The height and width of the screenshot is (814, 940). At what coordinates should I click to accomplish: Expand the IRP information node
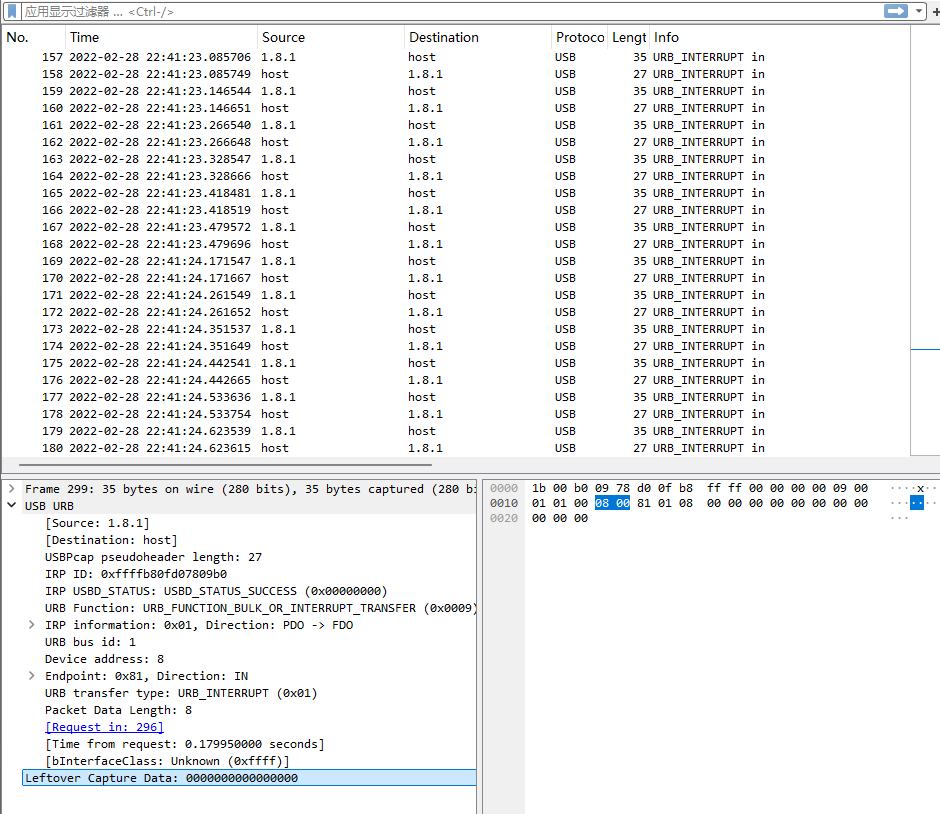[32, 625]
